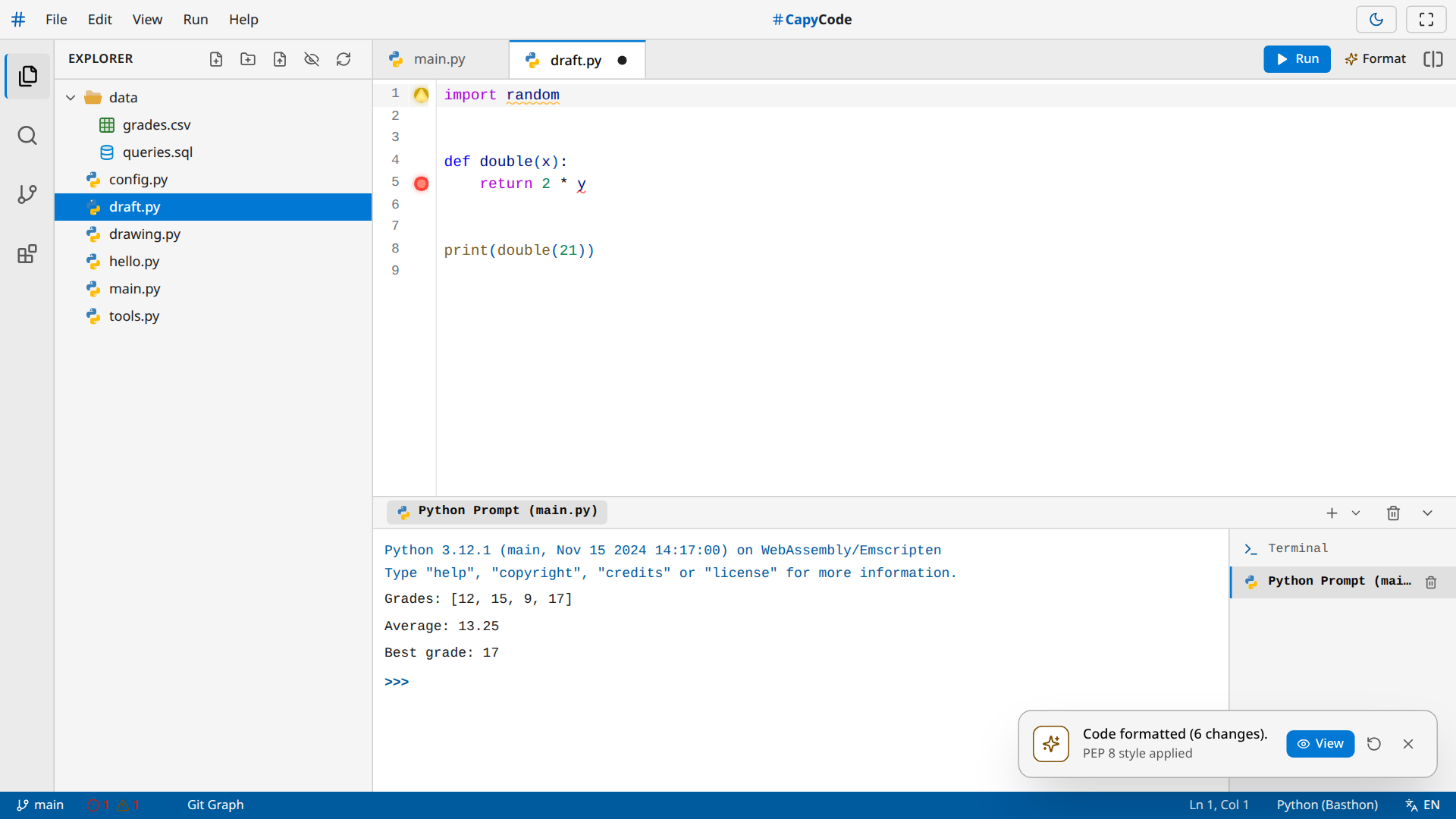Open the View menu

pyautogui.click(x=147, y=20)
